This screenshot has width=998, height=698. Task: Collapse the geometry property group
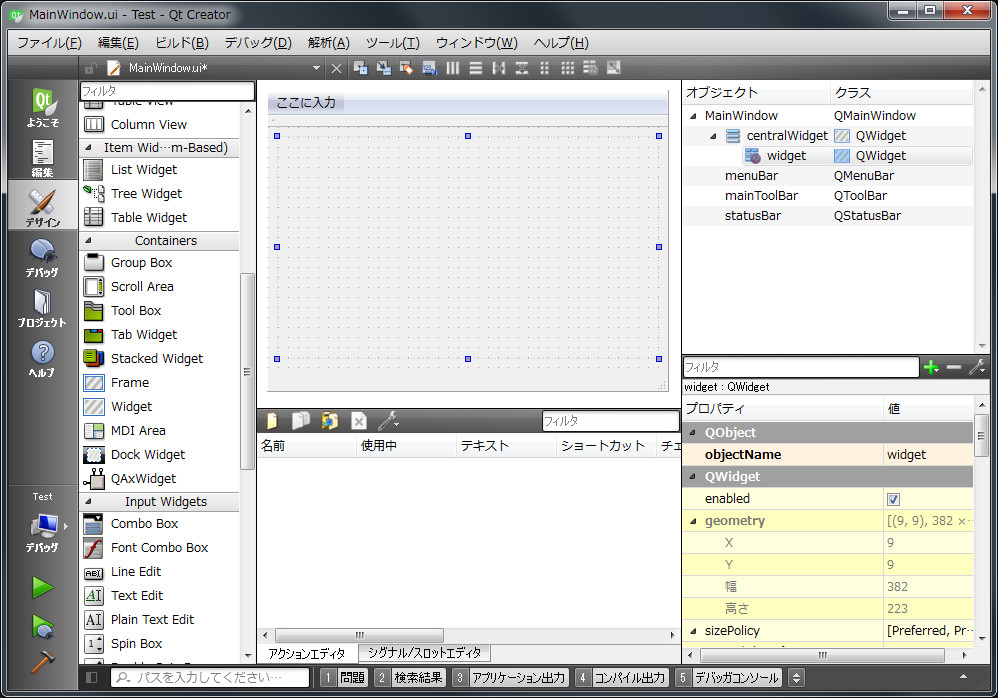(693, 521)
